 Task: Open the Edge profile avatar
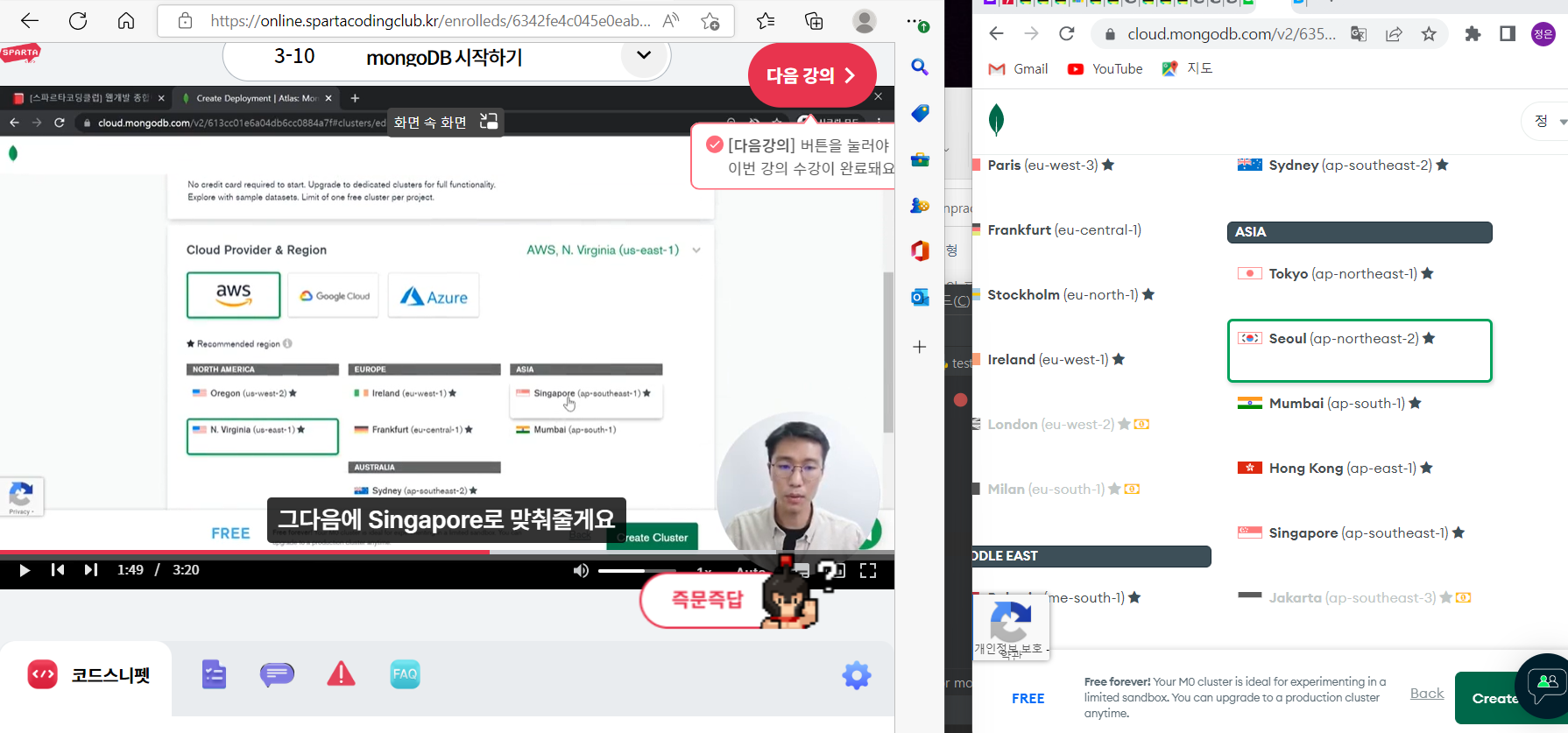[x=865, y=21]
